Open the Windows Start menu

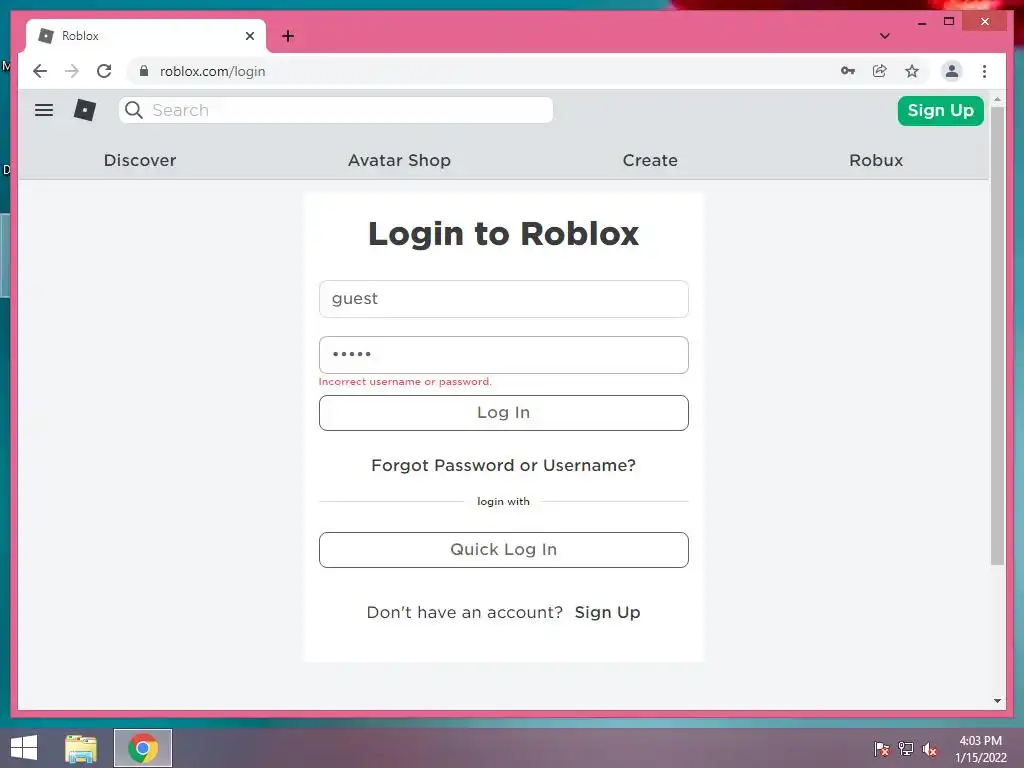click(x=24, y=748)
